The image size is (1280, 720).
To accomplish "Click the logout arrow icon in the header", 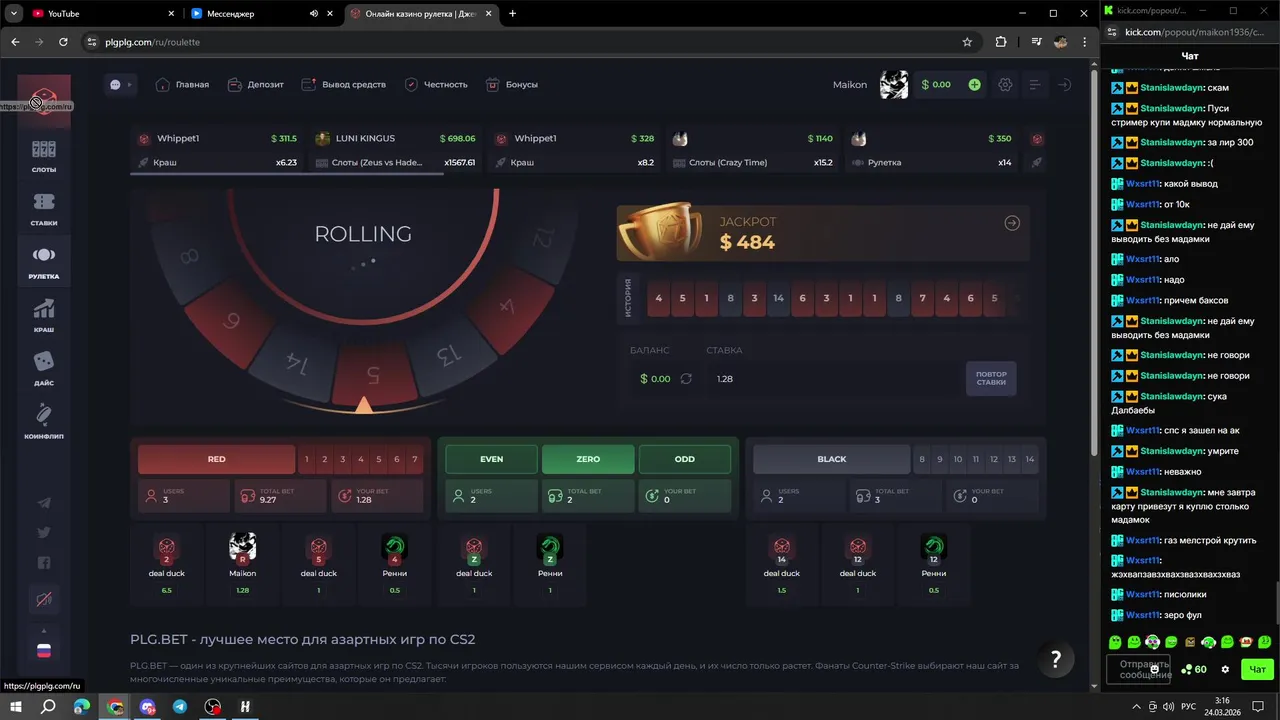I will (x=1065, y=85).
